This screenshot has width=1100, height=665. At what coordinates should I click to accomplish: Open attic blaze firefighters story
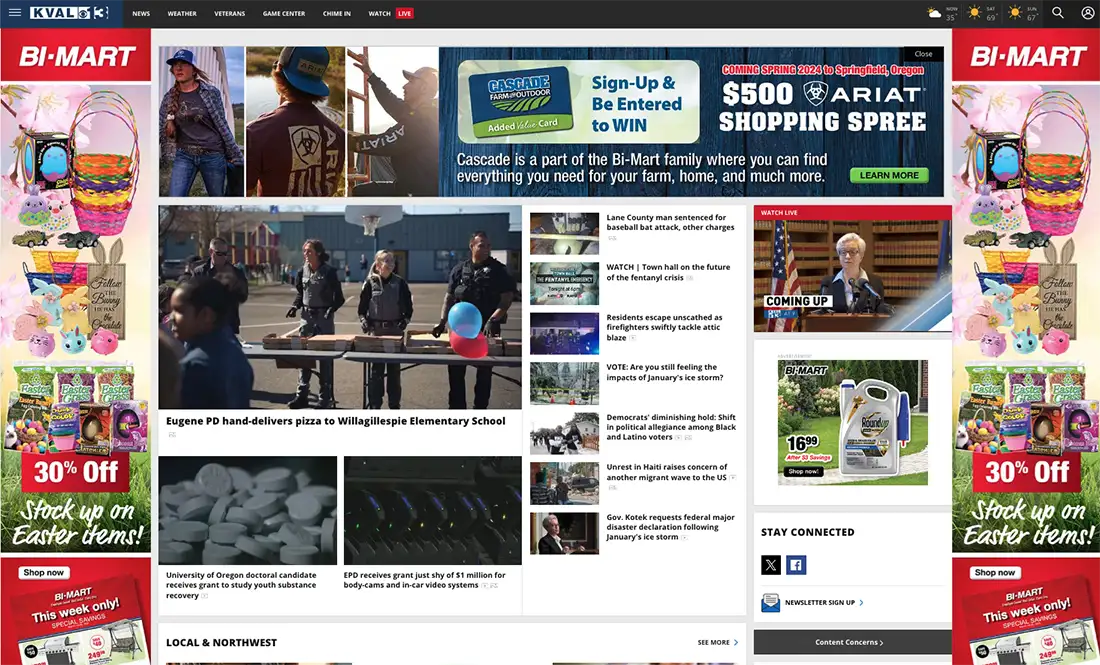[664, 328]
